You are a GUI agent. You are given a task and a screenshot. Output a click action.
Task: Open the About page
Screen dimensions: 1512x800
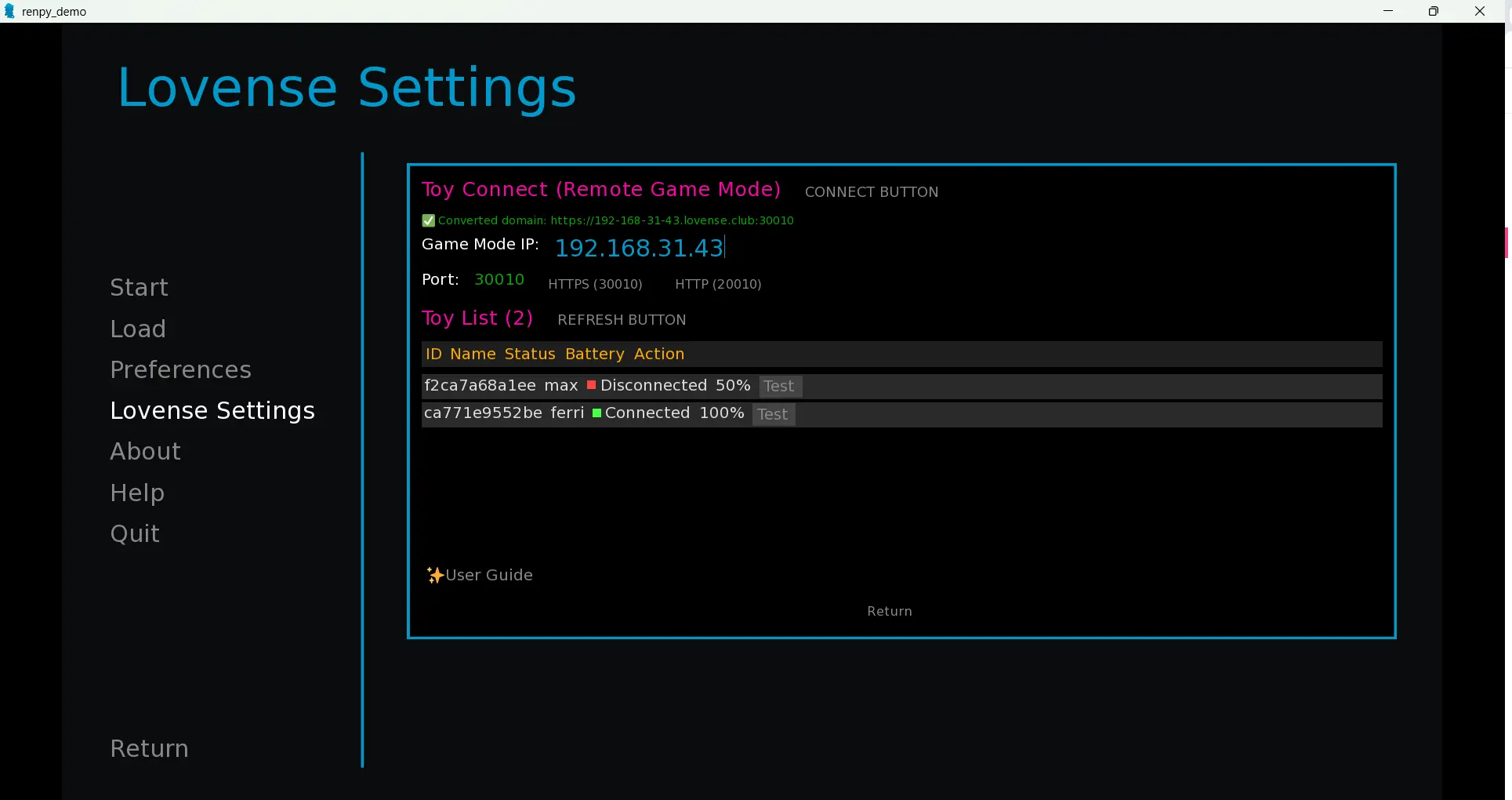coord(145,451)
